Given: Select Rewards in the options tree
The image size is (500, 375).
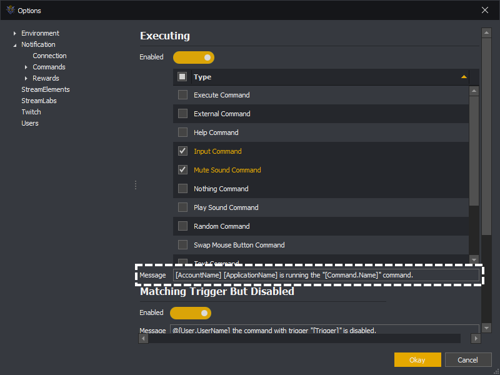Looking at the screenshot, I should point(46,78).
